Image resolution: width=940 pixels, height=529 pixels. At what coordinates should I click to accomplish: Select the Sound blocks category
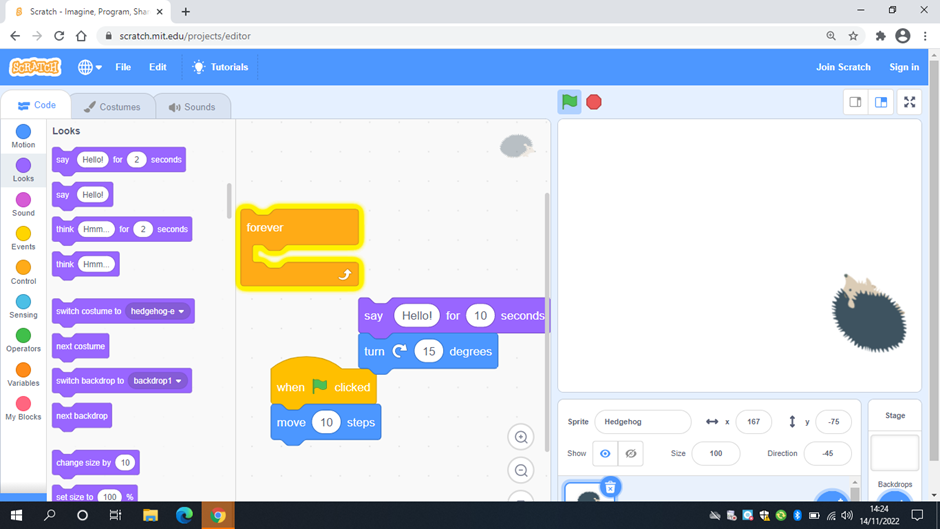(x=23, y=204)
